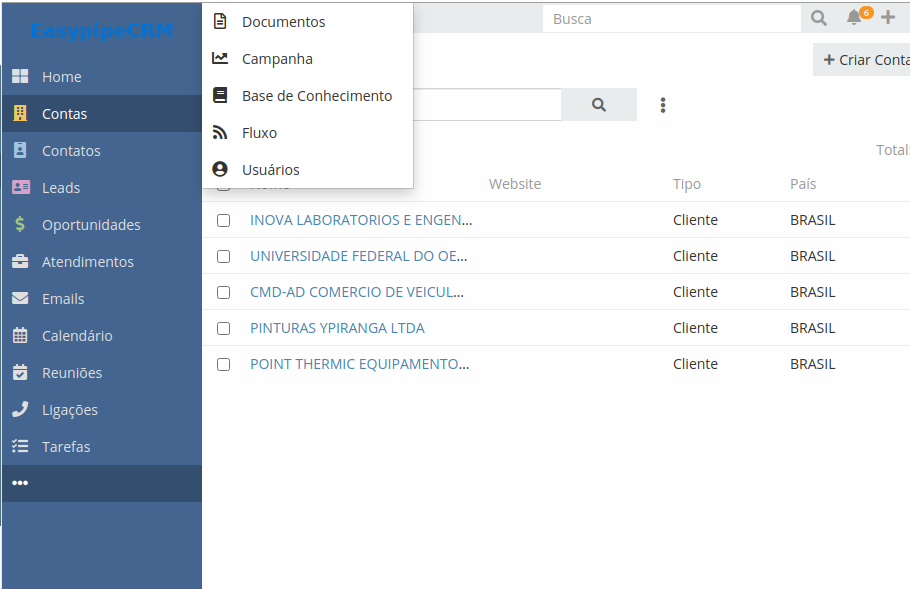Viewport: 910px width, 589px height.
Task: Sort by the Tipo column header
Action: [687, 184]
